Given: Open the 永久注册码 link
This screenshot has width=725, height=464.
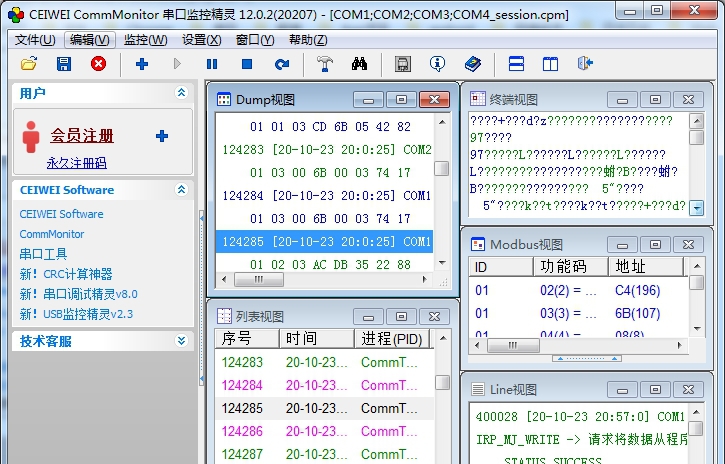Looking at the screenshot, I should [77, 163].
